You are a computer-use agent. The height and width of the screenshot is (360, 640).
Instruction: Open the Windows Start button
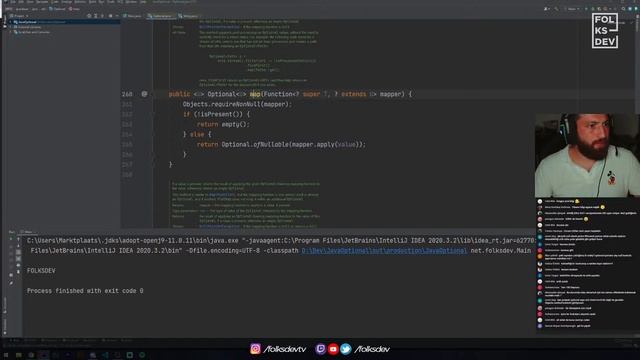6,355
